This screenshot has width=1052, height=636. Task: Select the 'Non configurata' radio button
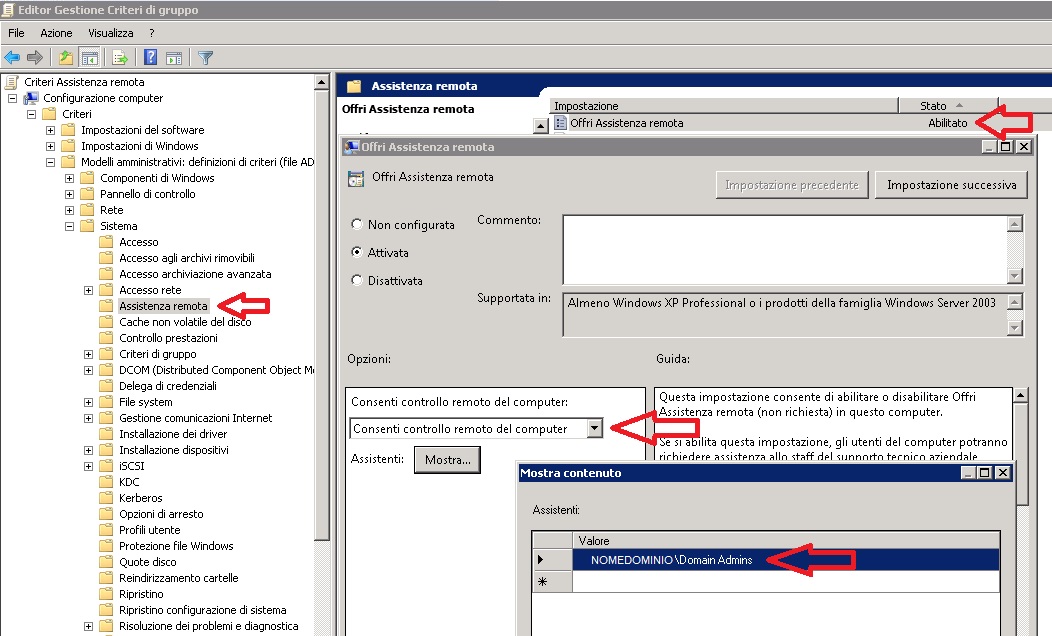coord(356,225)
